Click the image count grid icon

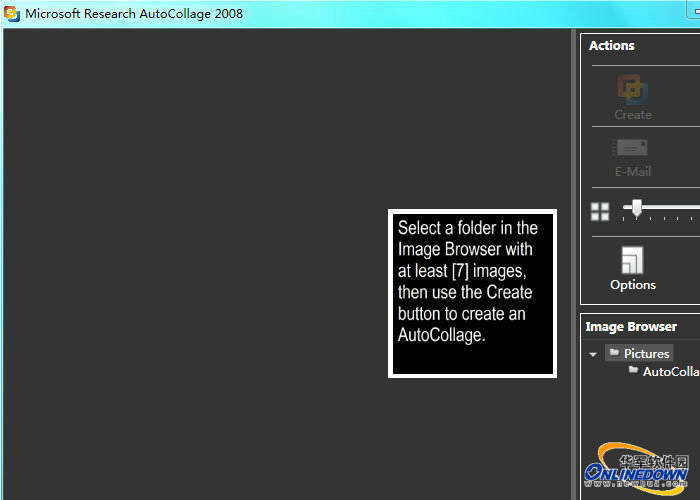[600, 212]
